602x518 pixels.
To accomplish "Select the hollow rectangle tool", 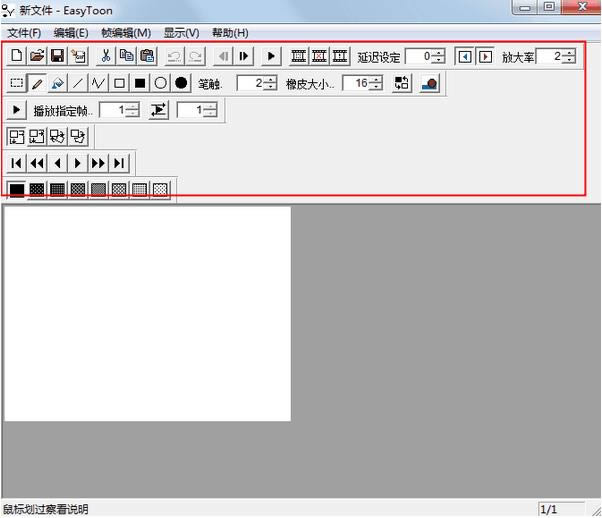I will tap(119, 83).
